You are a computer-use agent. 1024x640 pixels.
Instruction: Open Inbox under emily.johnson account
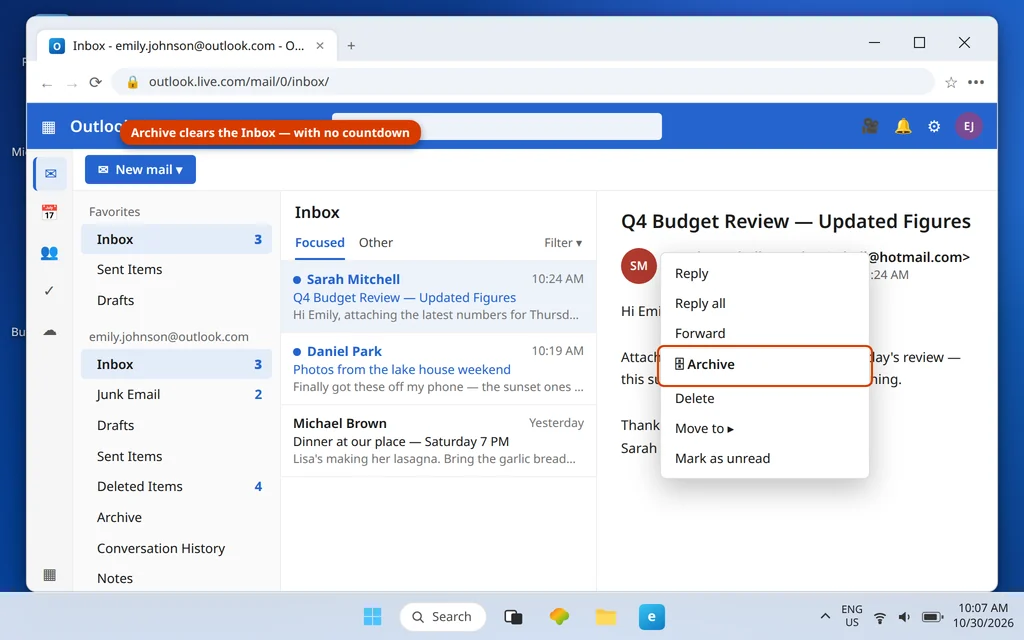click(176, 364)
